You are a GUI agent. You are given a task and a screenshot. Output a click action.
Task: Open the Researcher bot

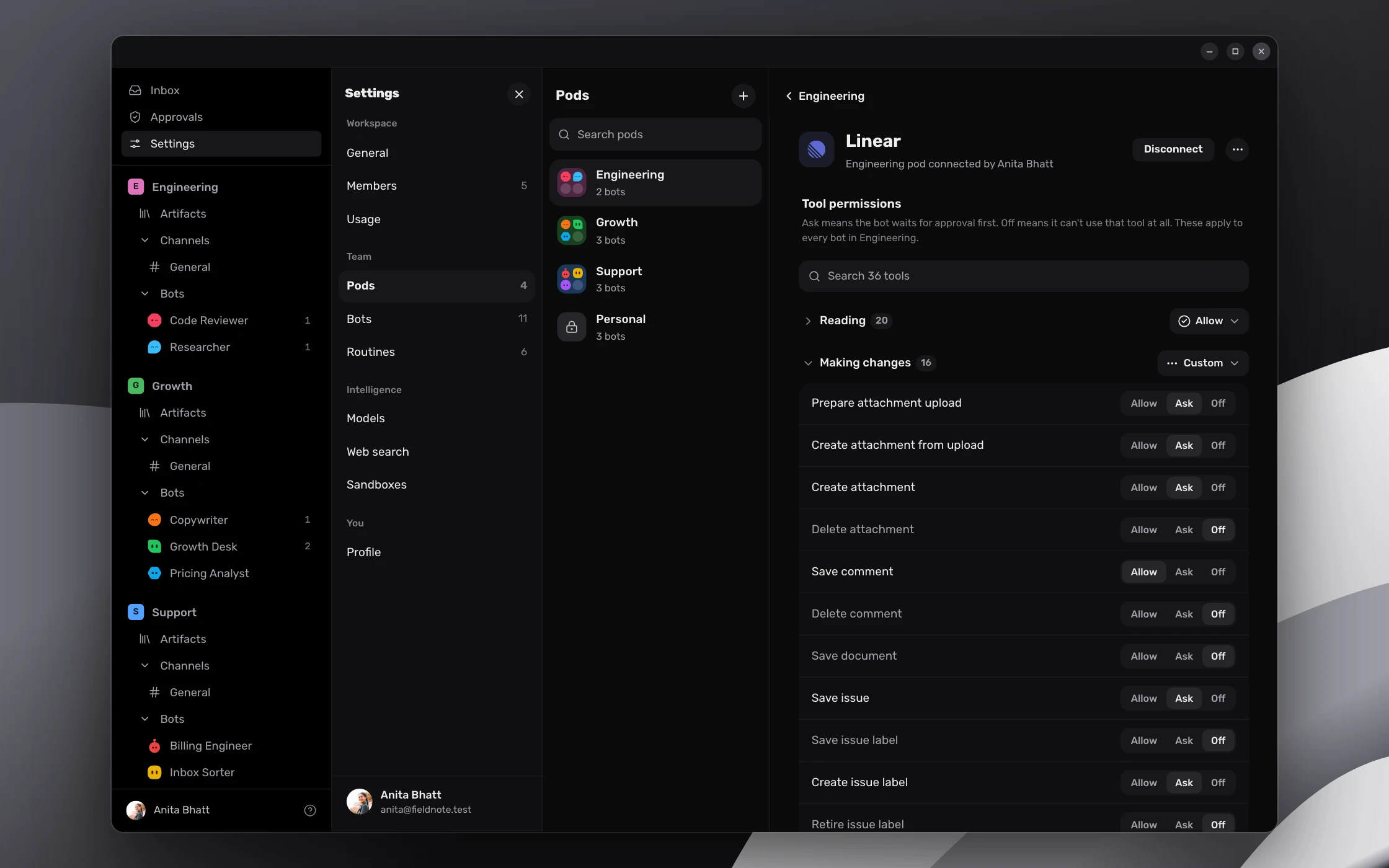pyautogui.click(x=221, y=347)
